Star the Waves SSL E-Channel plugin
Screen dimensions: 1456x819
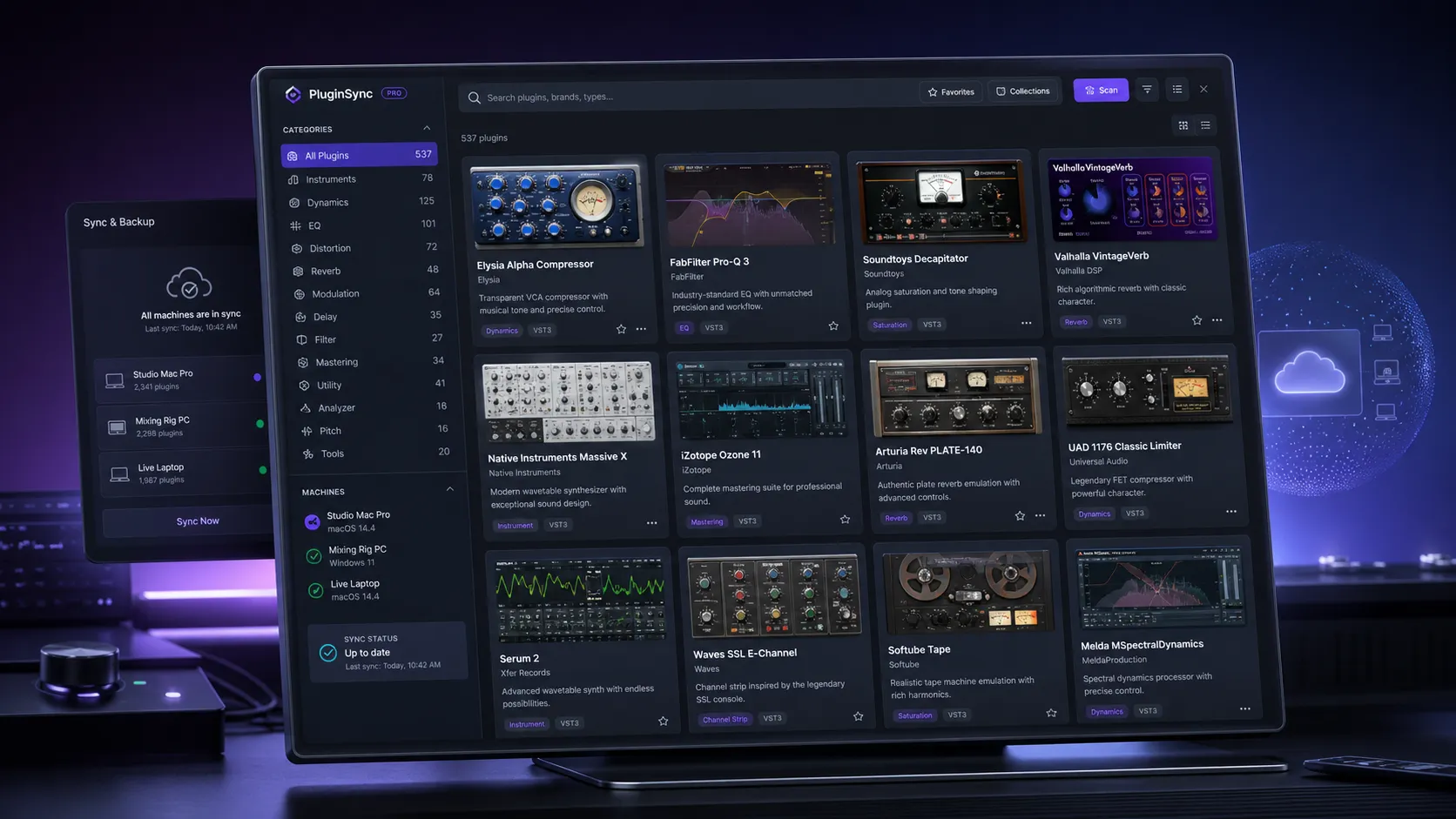[x=859, y=716]
